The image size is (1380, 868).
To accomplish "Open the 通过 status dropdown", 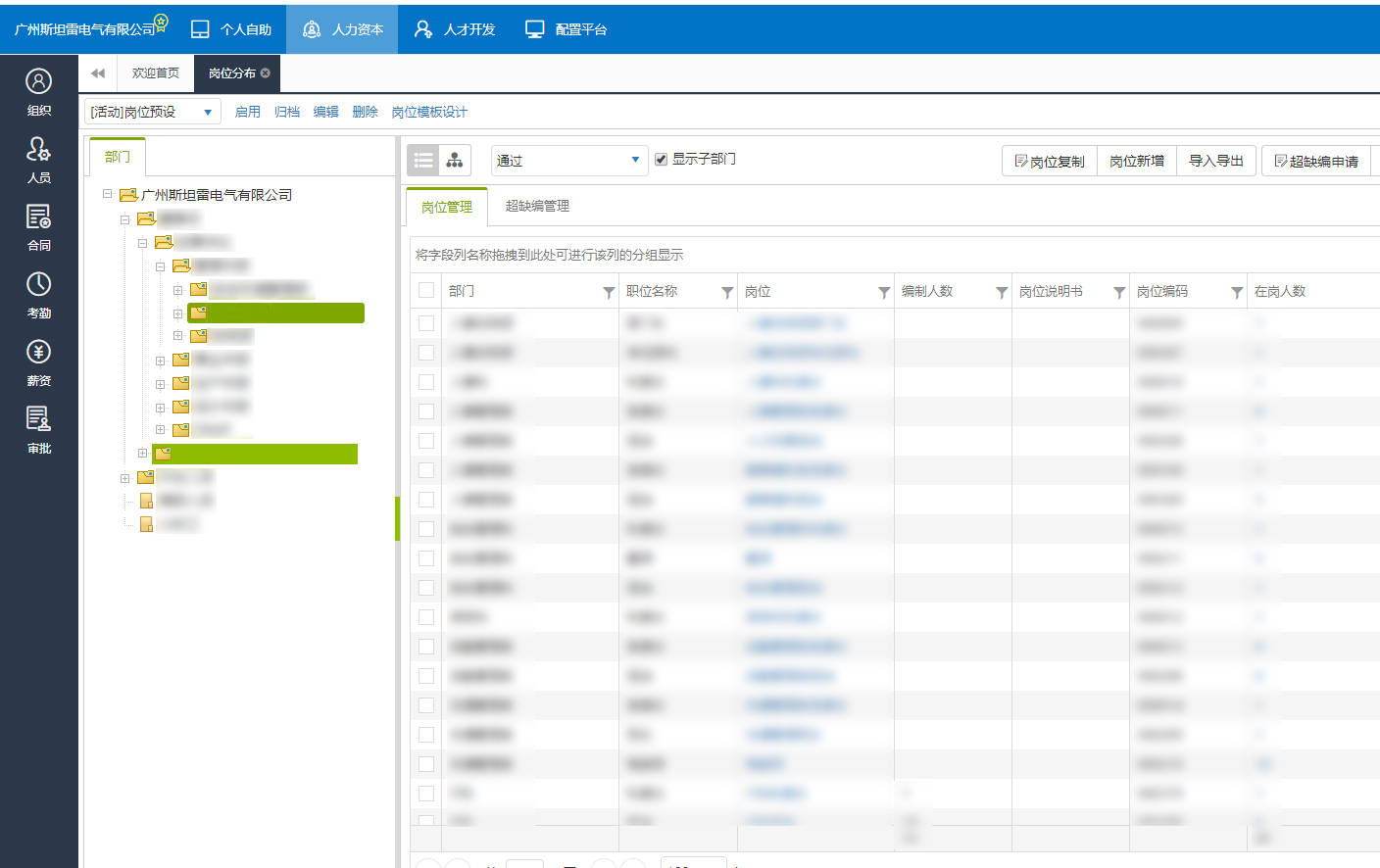I will (569, 161).
